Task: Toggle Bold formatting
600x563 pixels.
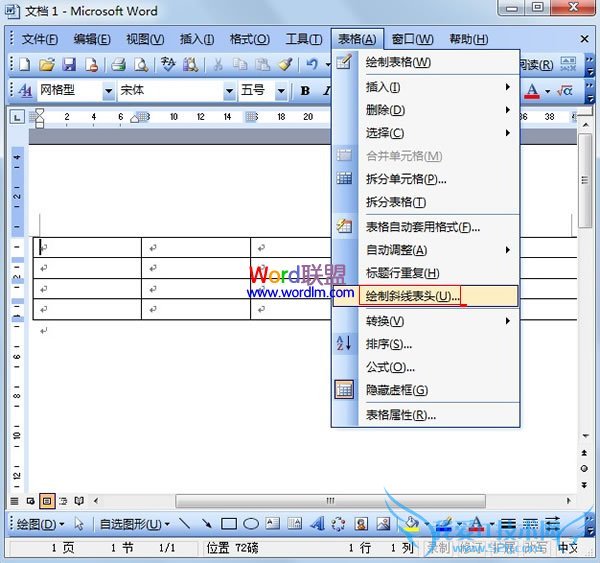Action: point(305,91)
